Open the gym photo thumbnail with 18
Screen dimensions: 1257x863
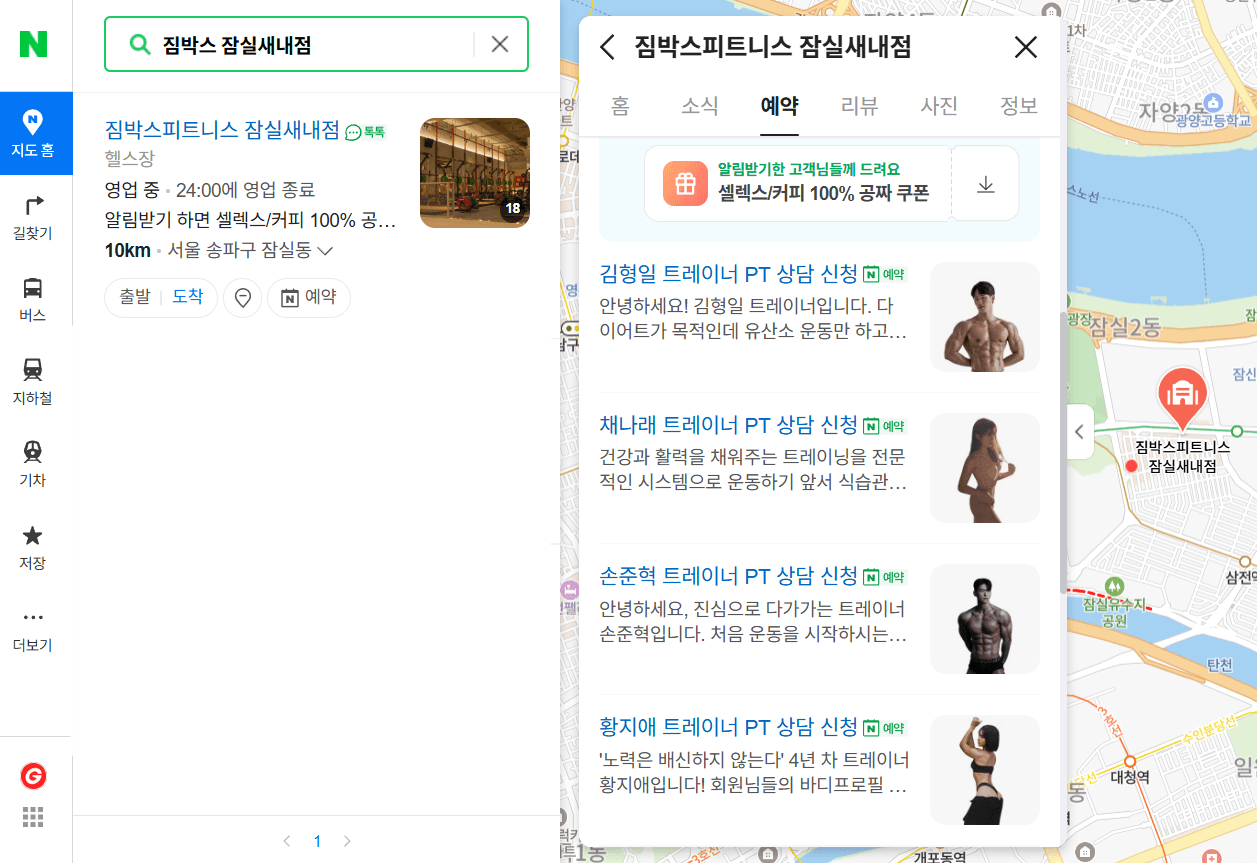(x=475, y=173)
